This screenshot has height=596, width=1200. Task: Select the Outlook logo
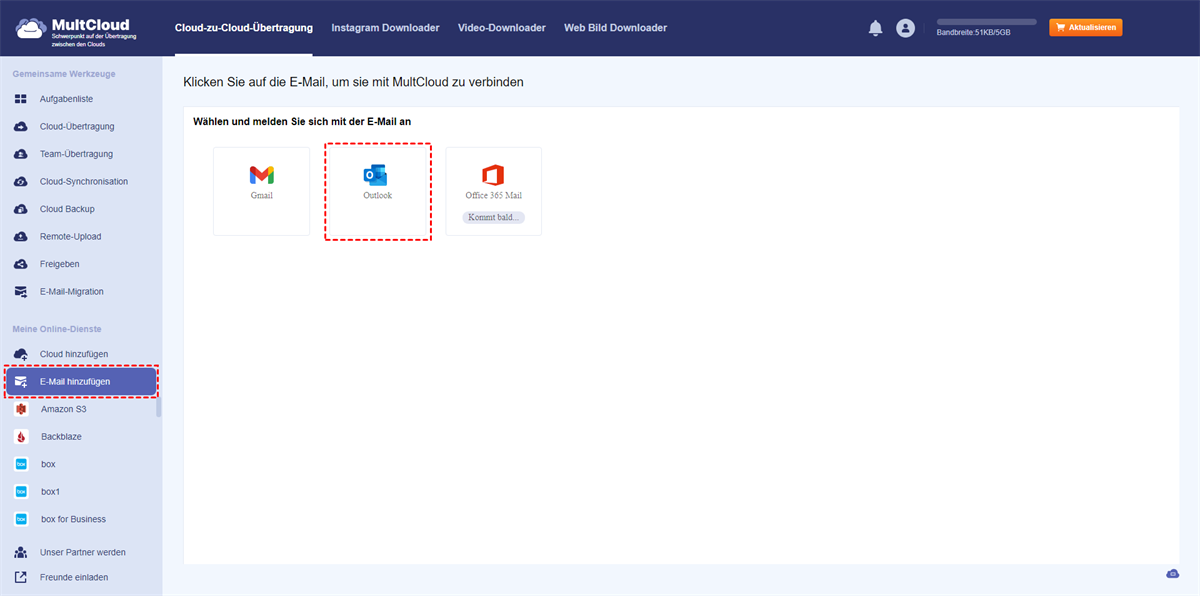click(375, 176)
